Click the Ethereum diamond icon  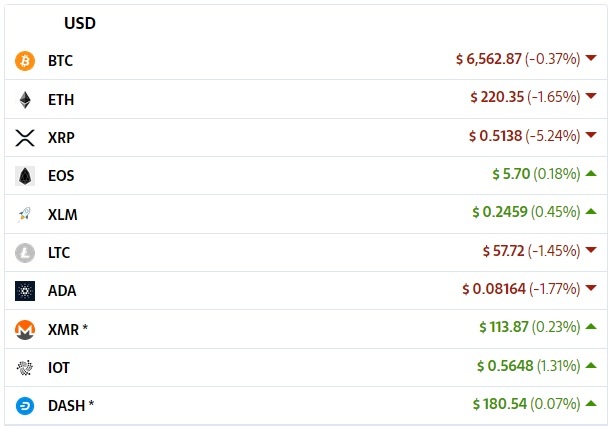(x=25, y=100)
